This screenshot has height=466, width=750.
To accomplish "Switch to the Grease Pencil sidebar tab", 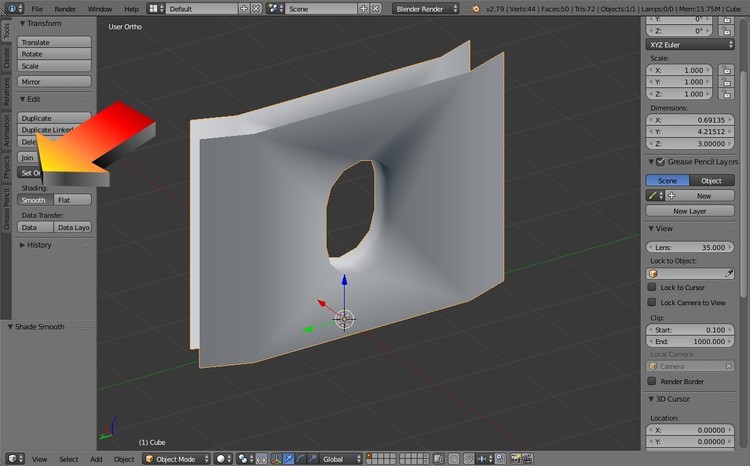I will pos(5,209).
